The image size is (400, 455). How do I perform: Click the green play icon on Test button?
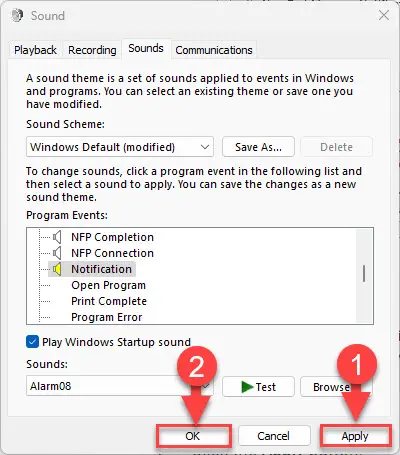click(x=247, y=387)
